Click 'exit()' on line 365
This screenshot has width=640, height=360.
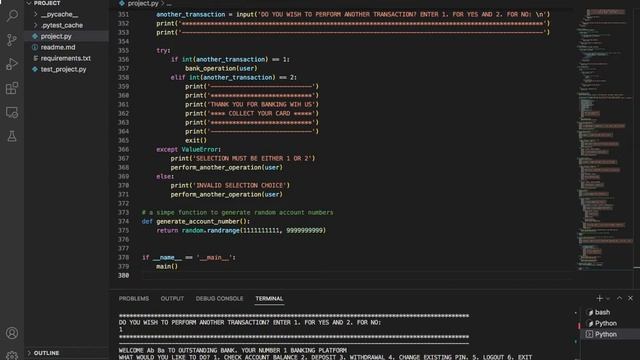coord(196,140)
